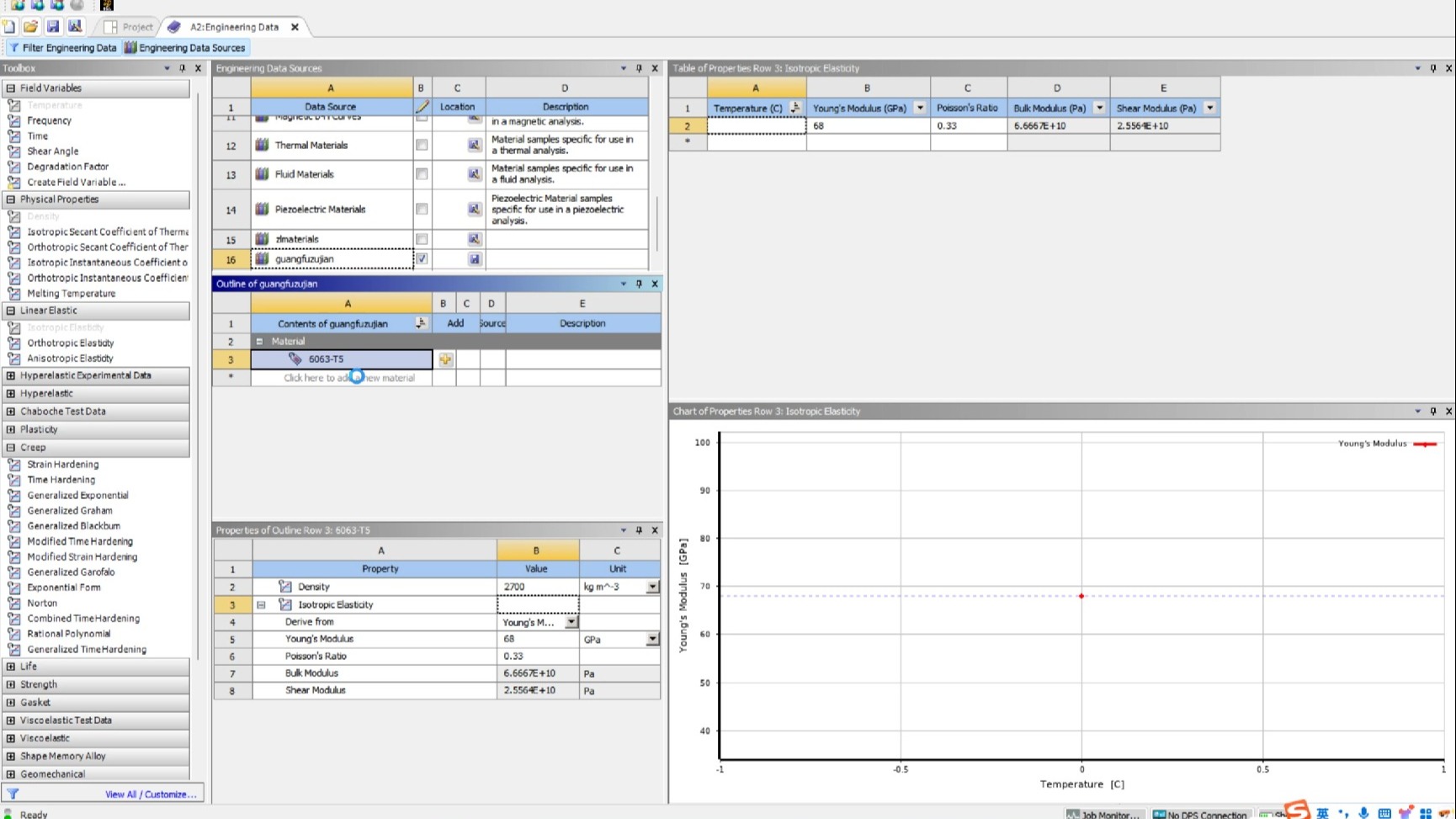Save the project using the Save icon
This screenshot has height=819, width=1456.
coord(52,27)
